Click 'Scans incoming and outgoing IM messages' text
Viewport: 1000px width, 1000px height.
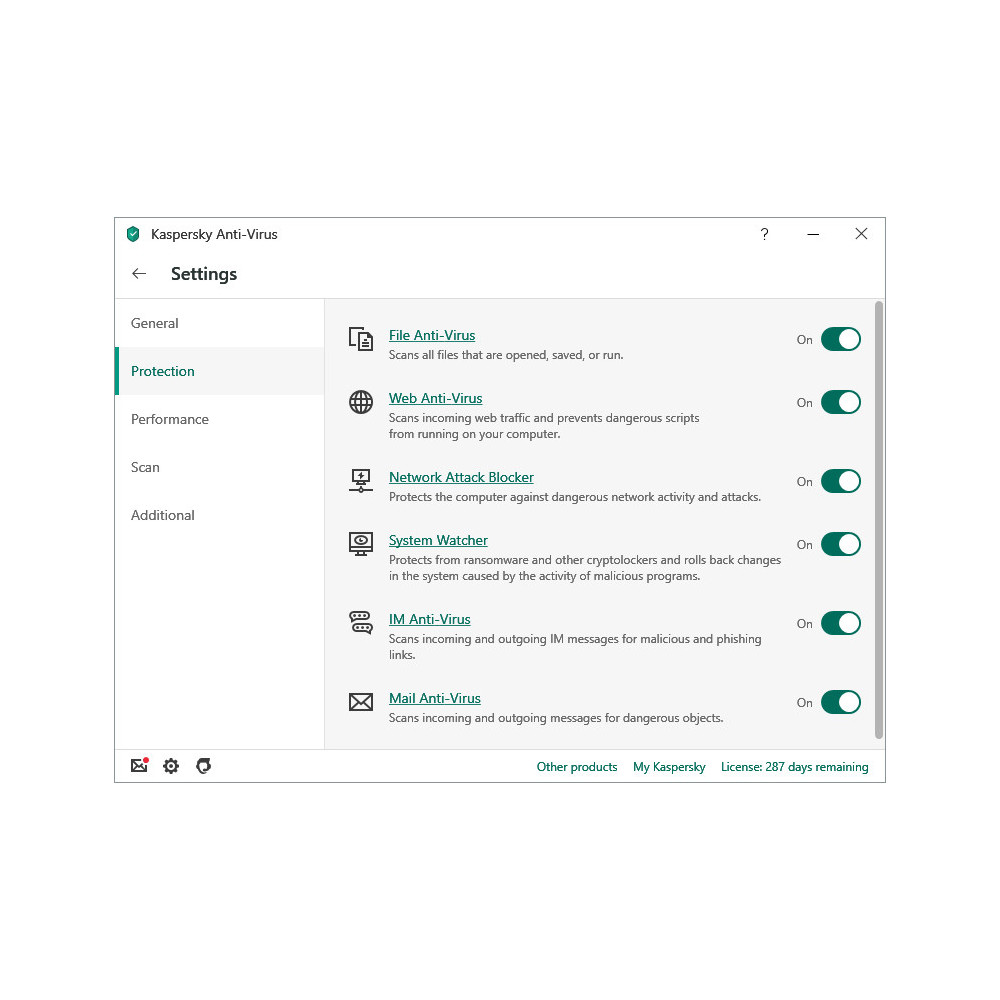[x=575, y=647]
